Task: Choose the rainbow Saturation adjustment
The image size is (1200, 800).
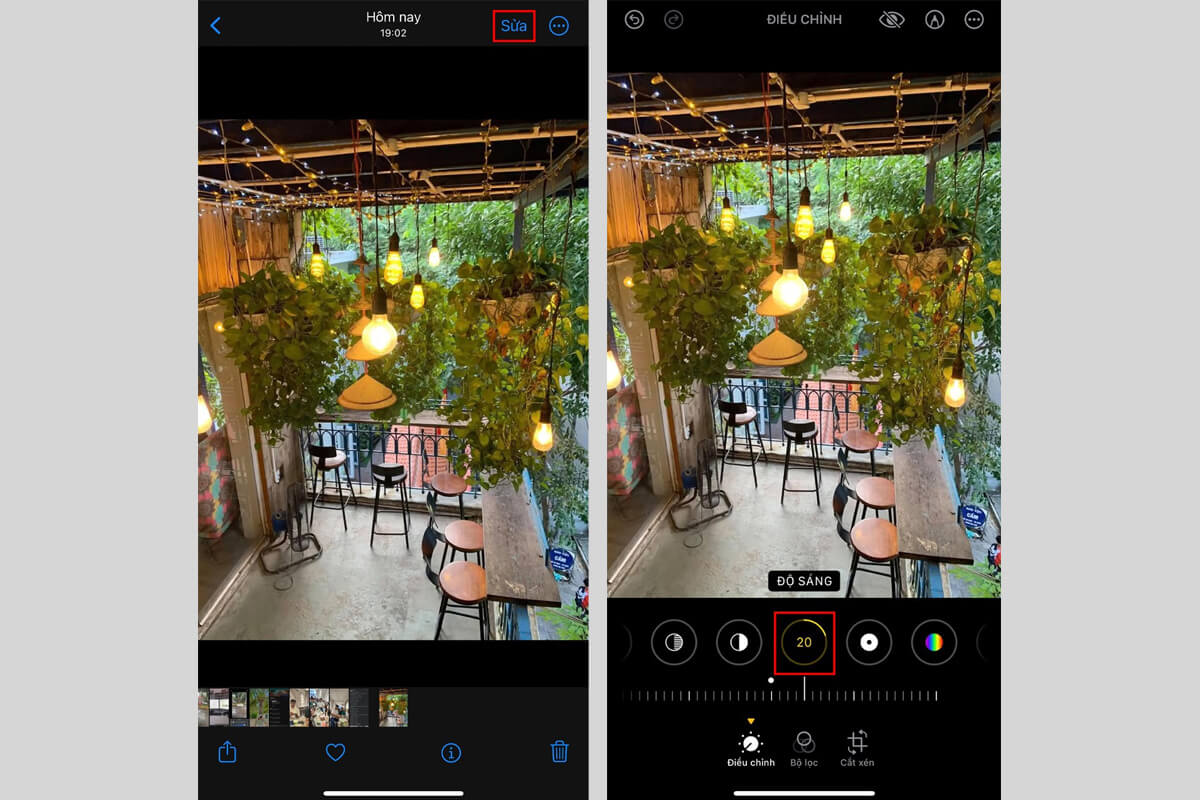Action: coord(934,643)
